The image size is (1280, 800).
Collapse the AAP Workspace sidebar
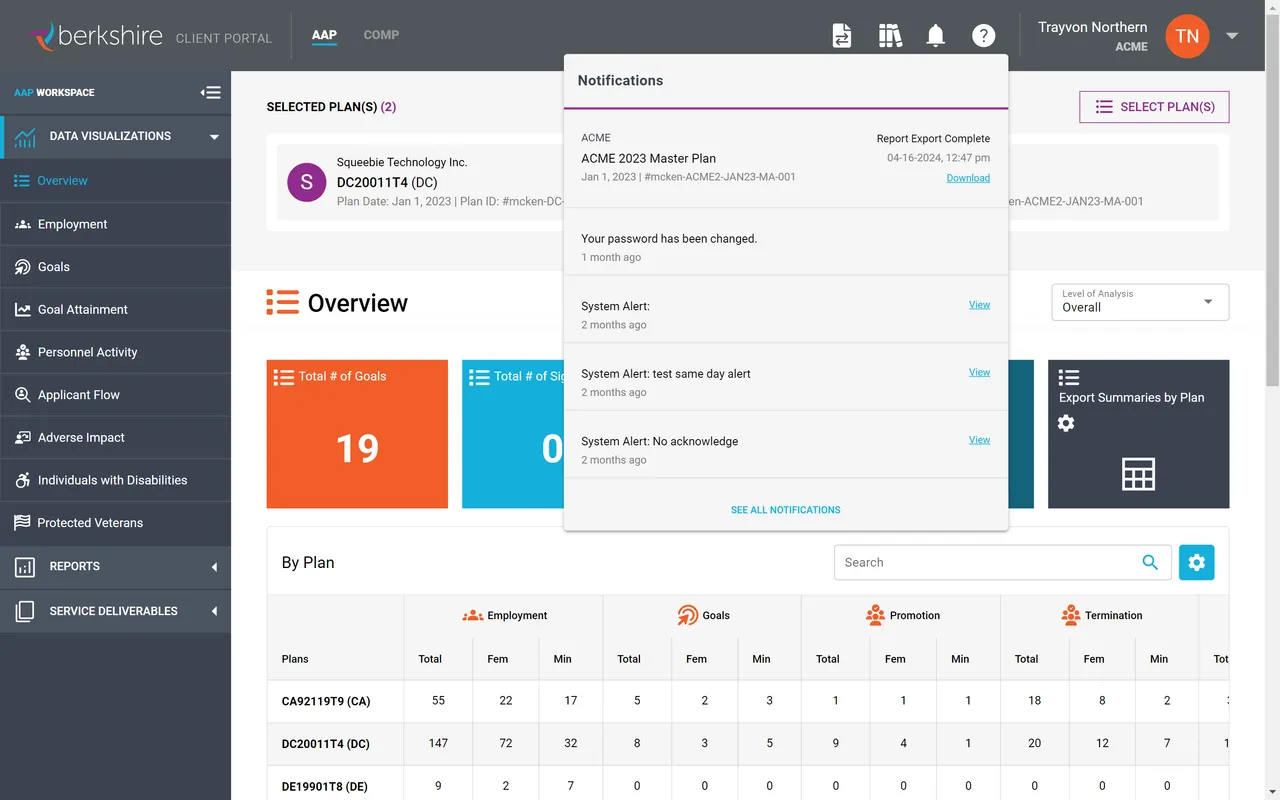[211, 92]
